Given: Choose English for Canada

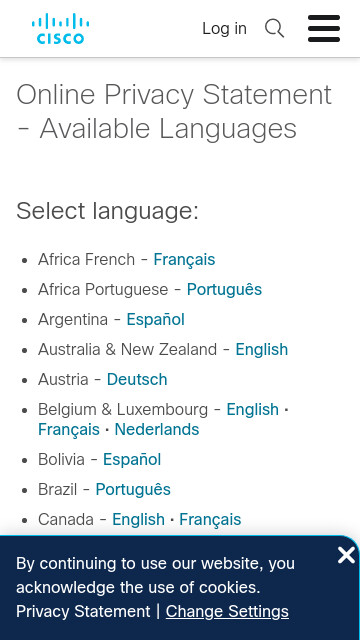Looking at the screenshot, I should (x=138, y=520).
